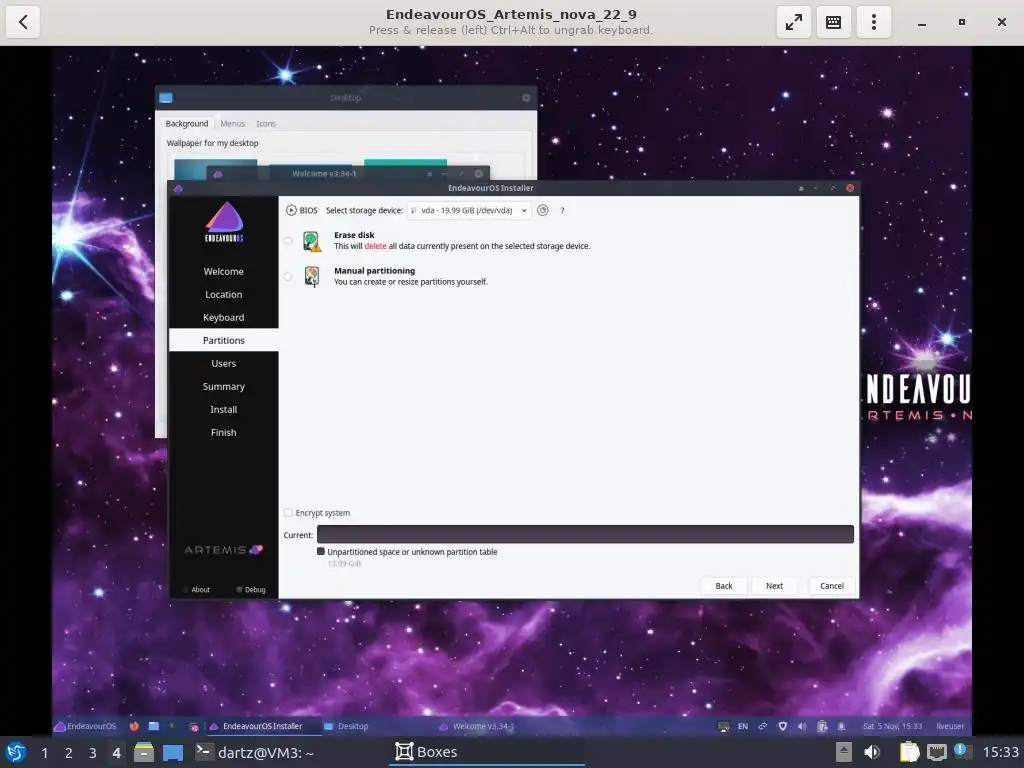Click the guest volume tray icon
This screenshot has width=1024, height=768.
[x=802, y=726]
